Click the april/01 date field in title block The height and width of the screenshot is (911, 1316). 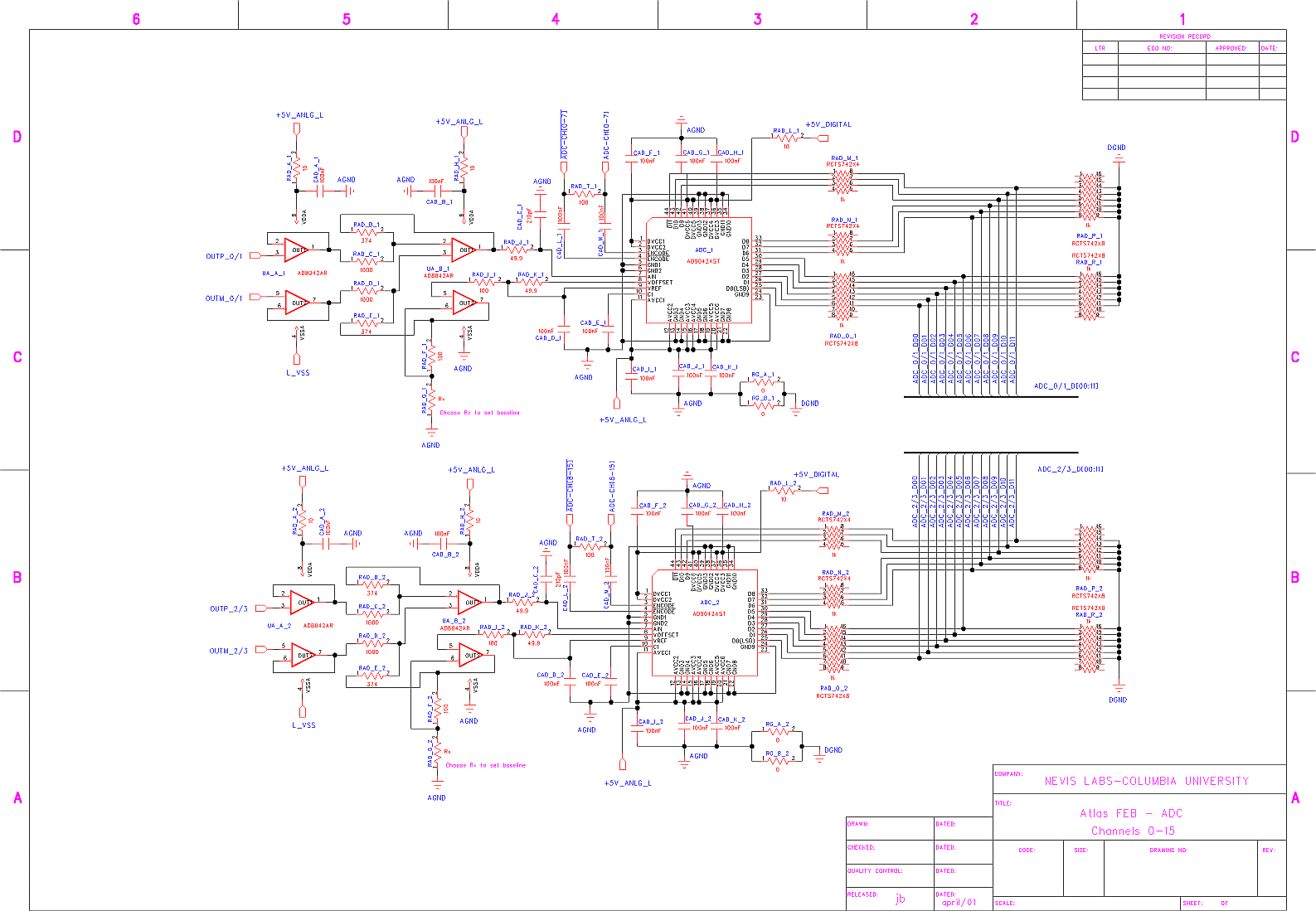959,902
